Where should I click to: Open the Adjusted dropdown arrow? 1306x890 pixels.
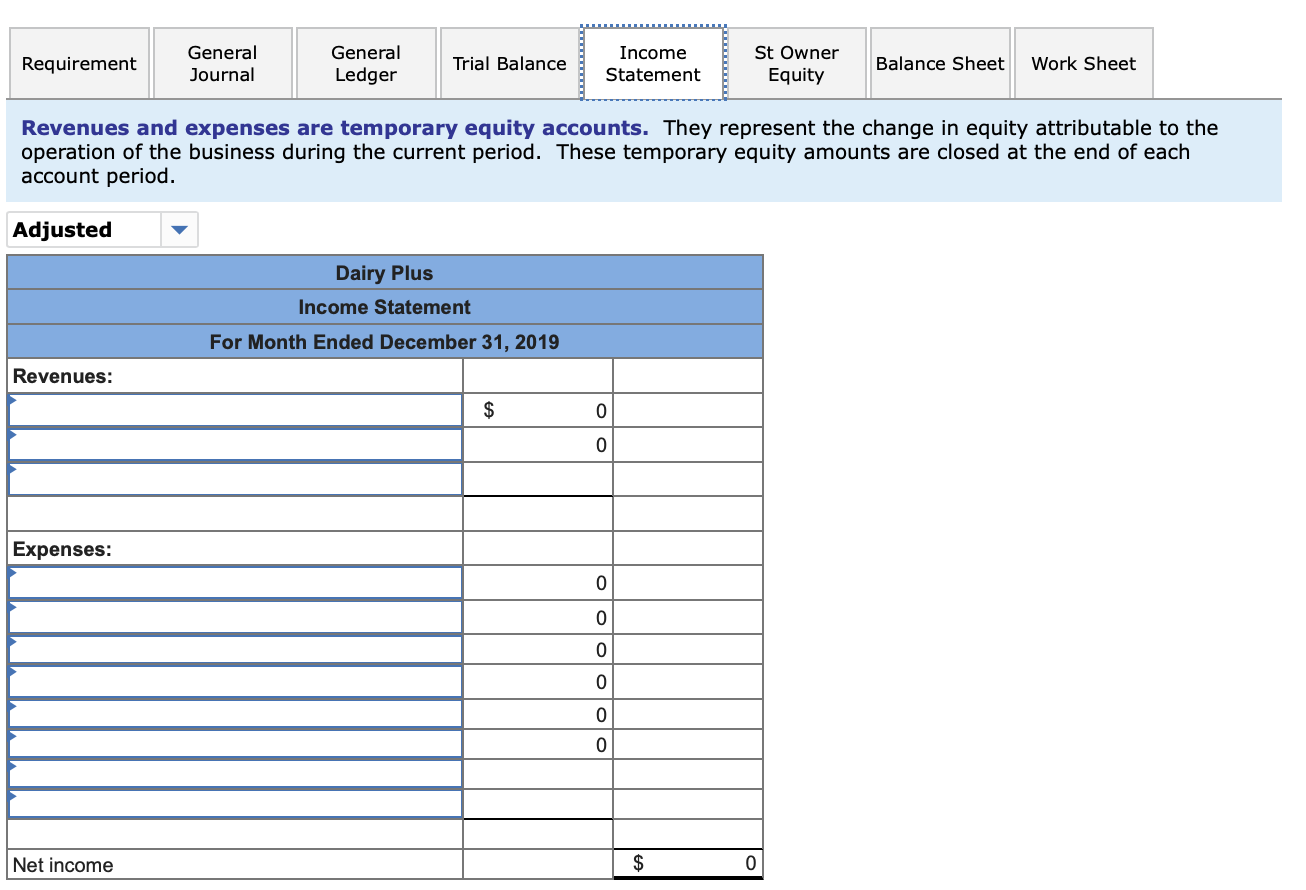pyautogui.click(x=179, y=229)
